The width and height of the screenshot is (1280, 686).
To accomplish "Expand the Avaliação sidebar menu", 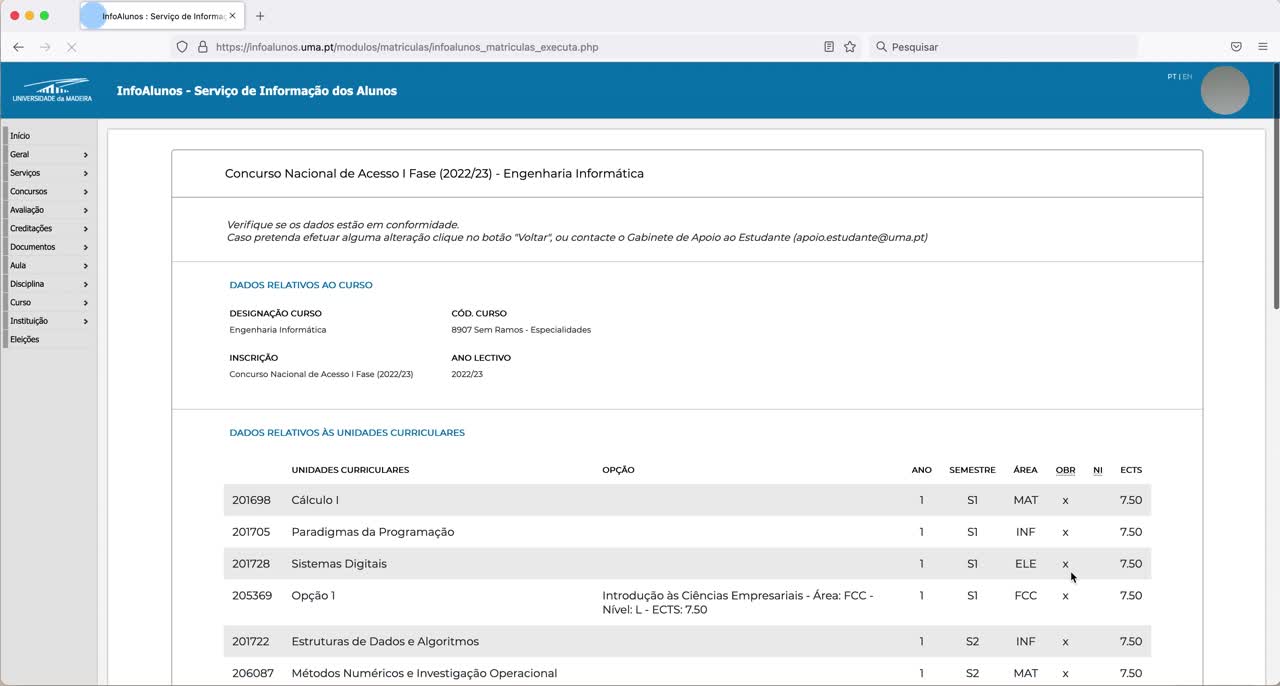I will [x=48, y=210].
